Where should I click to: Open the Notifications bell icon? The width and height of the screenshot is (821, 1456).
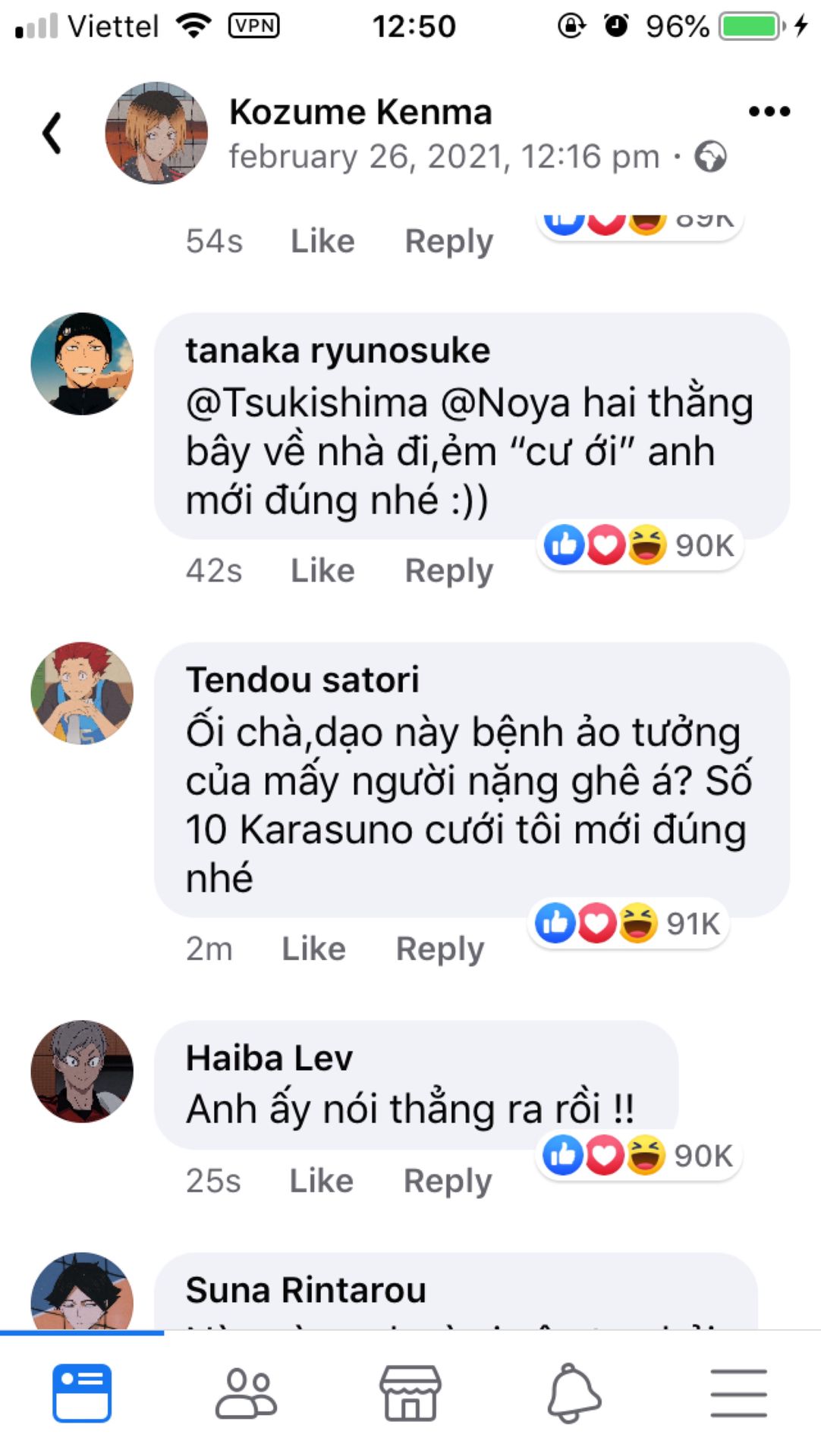pos(574,1392)
